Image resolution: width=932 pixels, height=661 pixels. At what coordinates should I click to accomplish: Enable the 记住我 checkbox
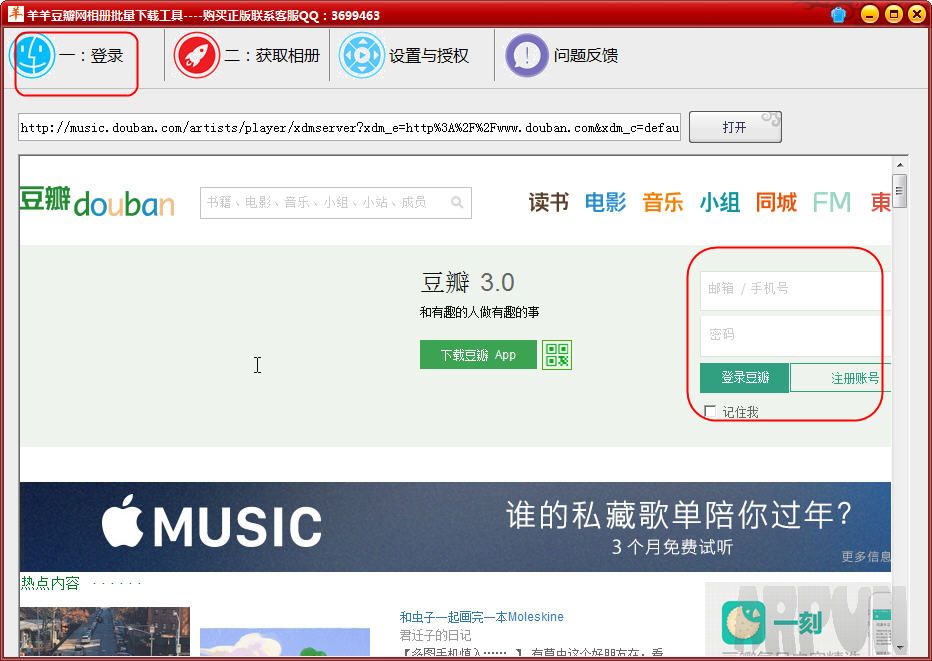point(710,411)
